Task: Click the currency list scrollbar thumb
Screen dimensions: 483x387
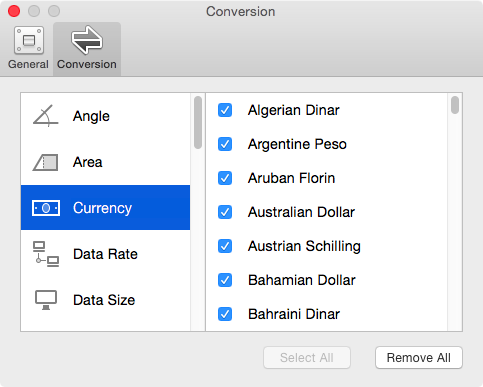Action: click(455, 105)
